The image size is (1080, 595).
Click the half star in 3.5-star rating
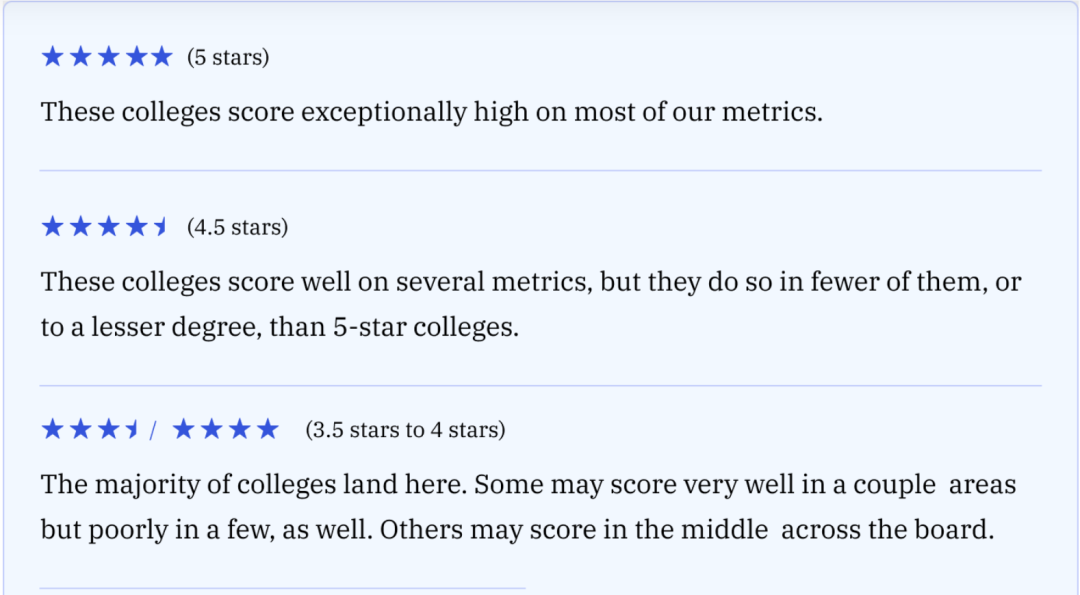[x=133, y=429]
